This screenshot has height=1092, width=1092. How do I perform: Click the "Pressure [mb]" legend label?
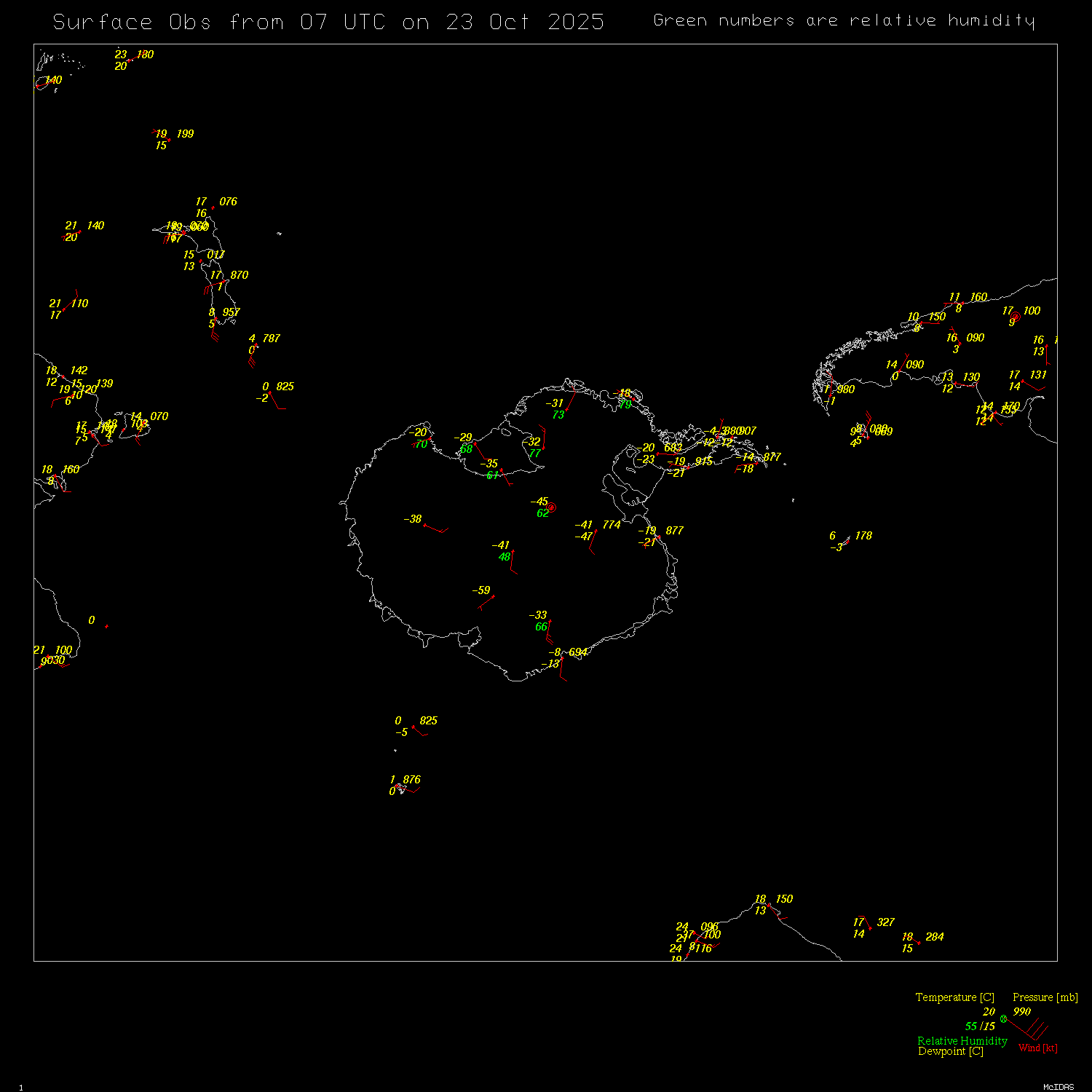pos(1045,997)
